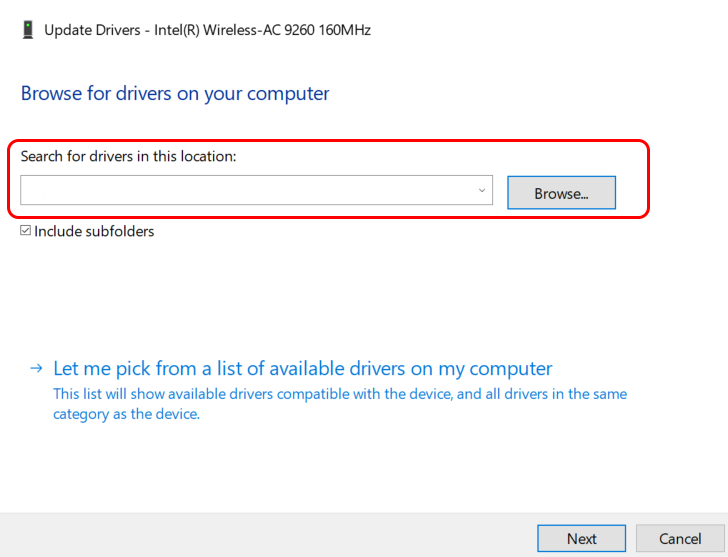Click empty space in location combo box
Viewport: 728px width, 557px height.
[x=247, y=190]
